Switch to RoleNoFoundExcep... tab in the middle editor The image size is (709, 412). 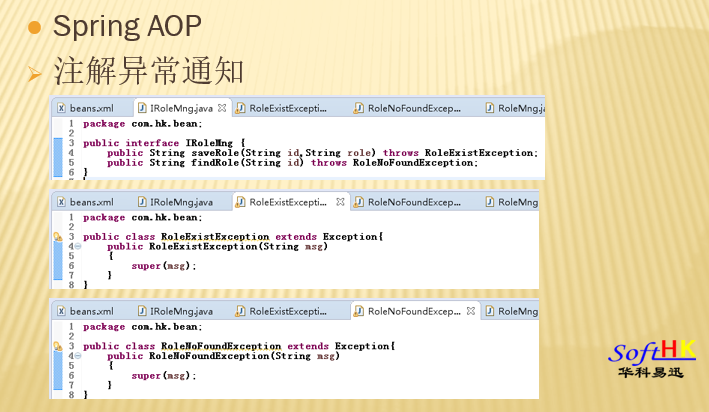coord(407,202)
